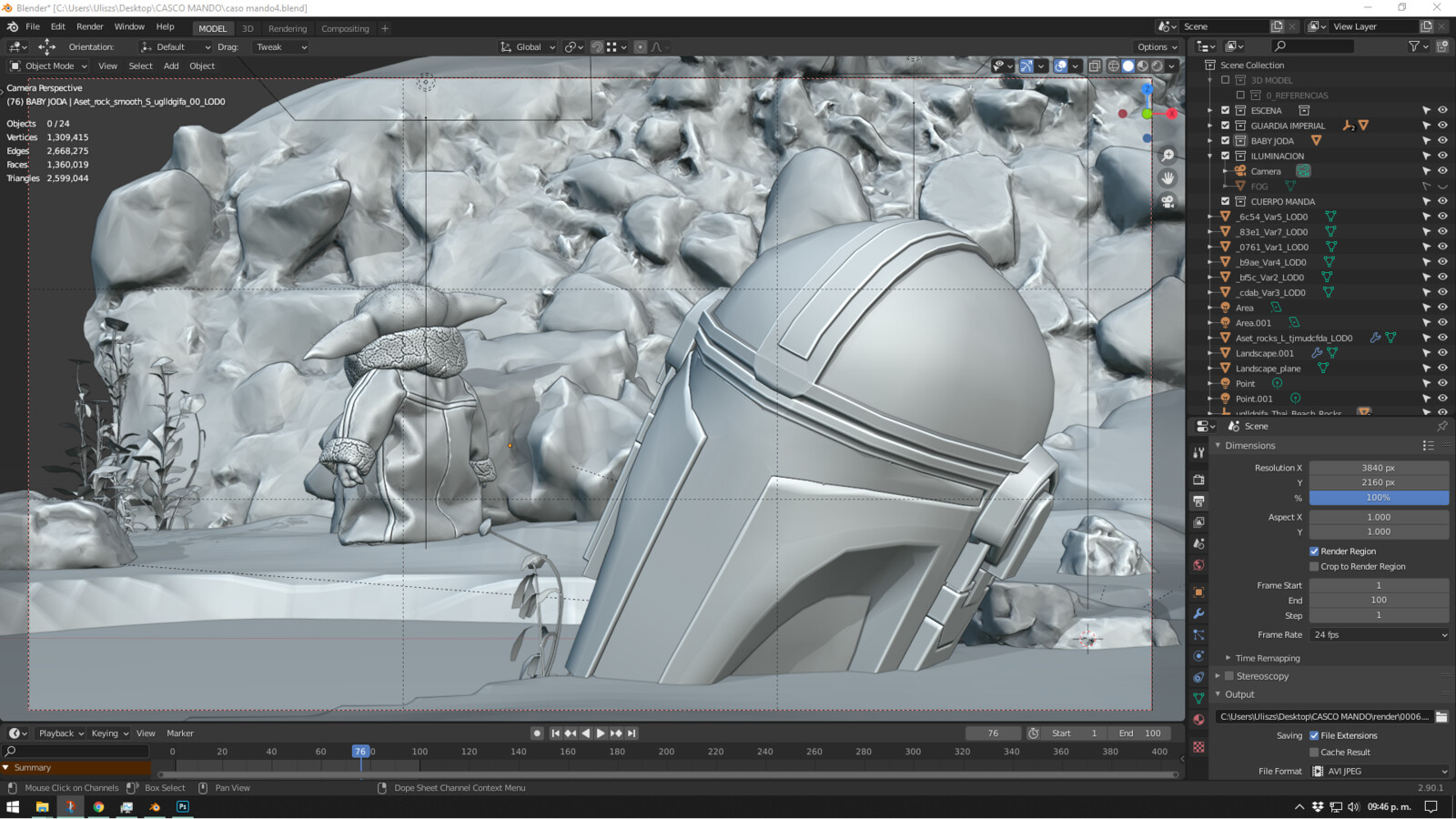
Task: Open the Render properties tab icon
Action: (x=1198, y=480)
